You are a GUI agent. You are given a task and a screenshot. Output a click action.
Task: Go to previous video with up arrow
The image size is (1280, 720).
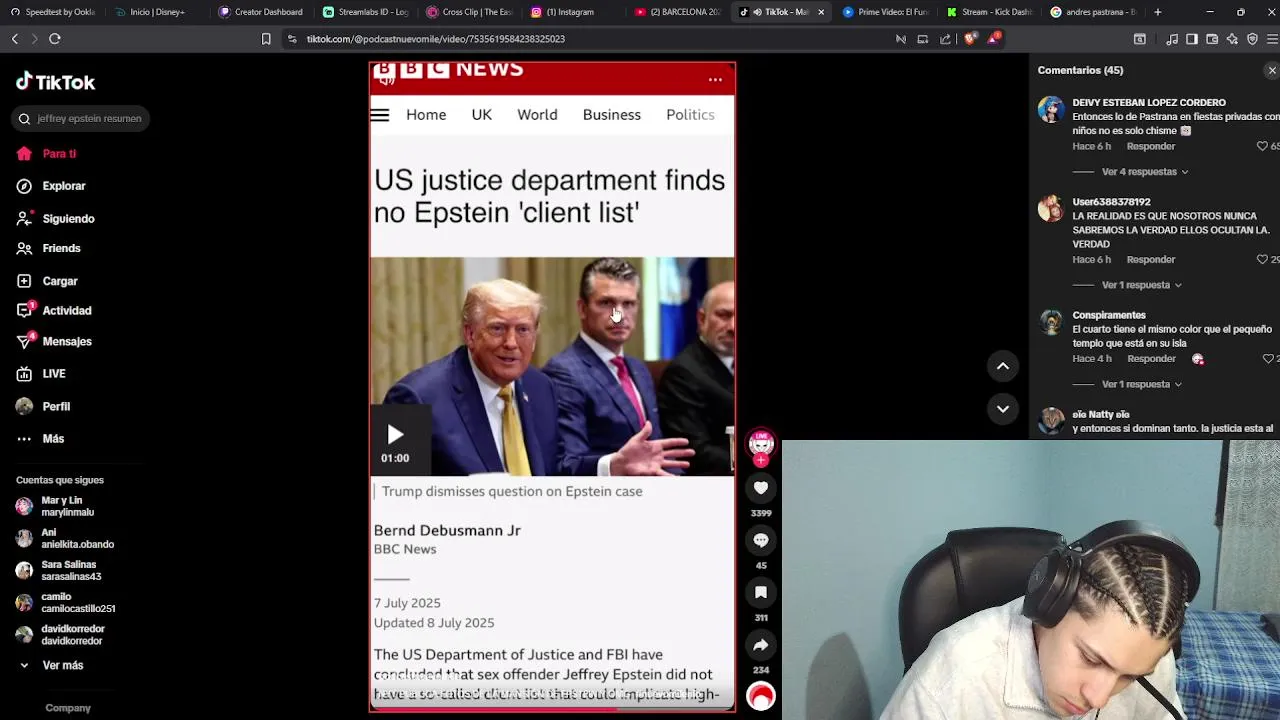pos(1003,366)
